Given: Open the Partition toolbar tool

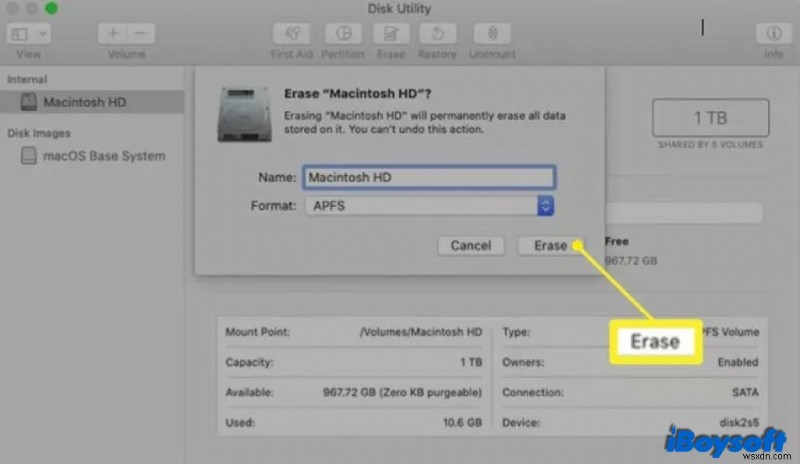Looking at the screenshot, I should pos(343,34).
